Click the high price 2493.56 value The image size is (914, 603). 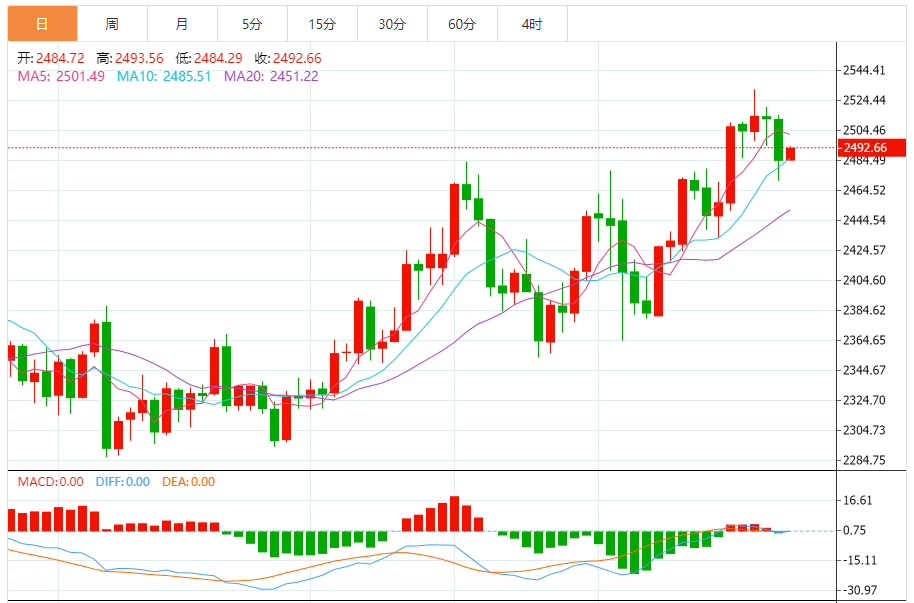[139, 58]
